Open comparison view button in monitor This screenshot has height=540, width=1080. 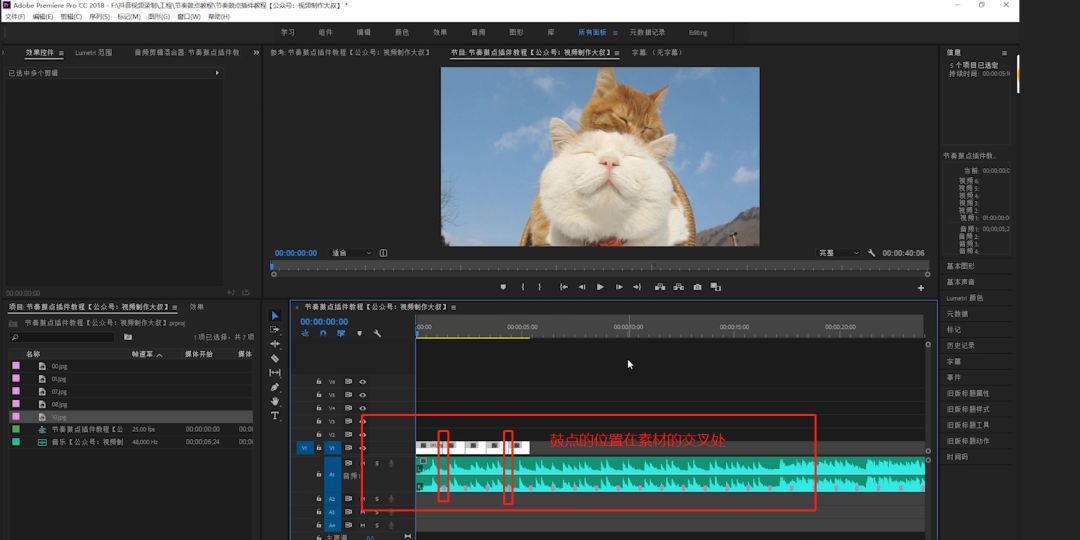[716, 287]
